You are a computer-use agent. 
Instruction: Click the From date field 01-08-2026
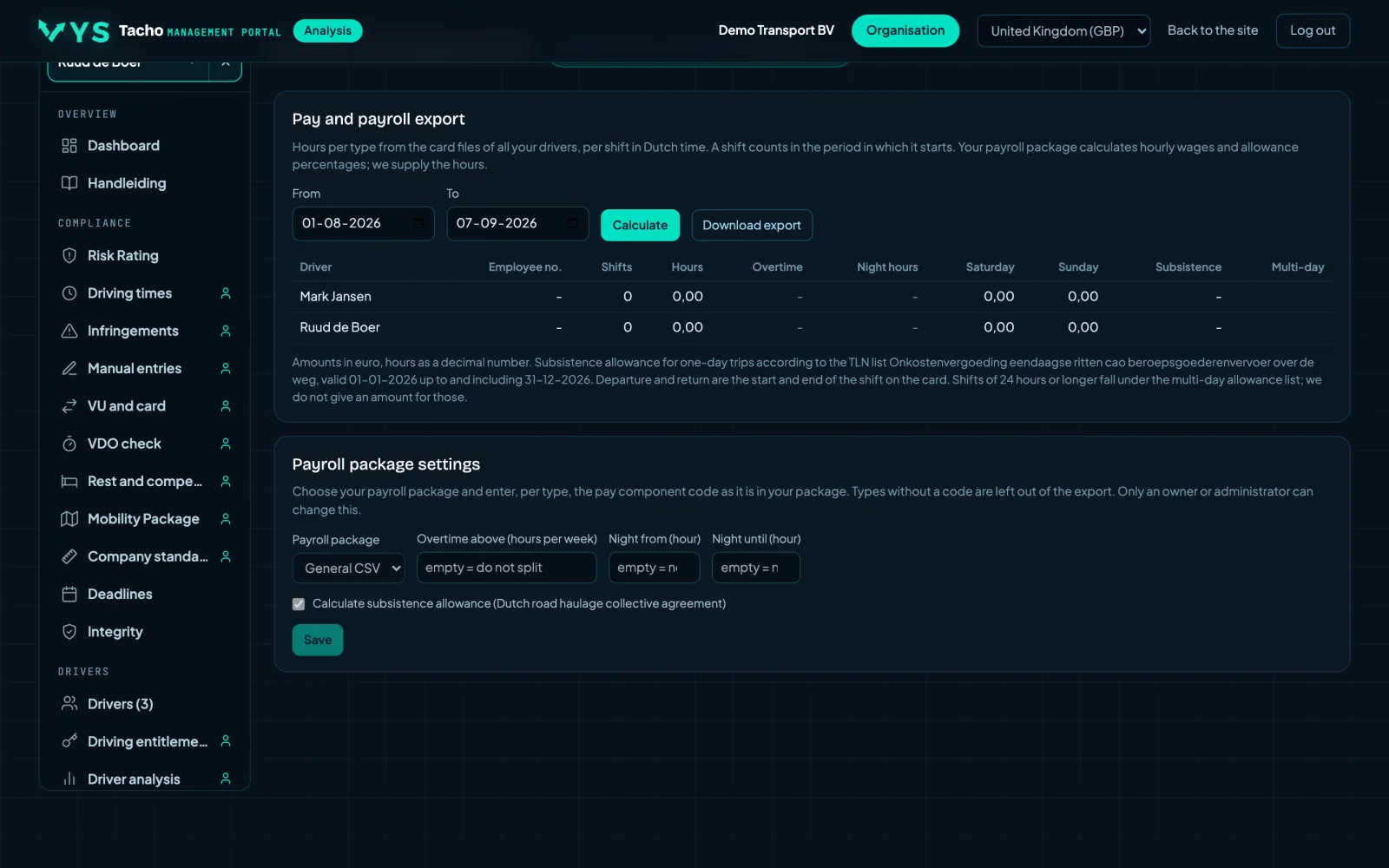coord(363,223)
